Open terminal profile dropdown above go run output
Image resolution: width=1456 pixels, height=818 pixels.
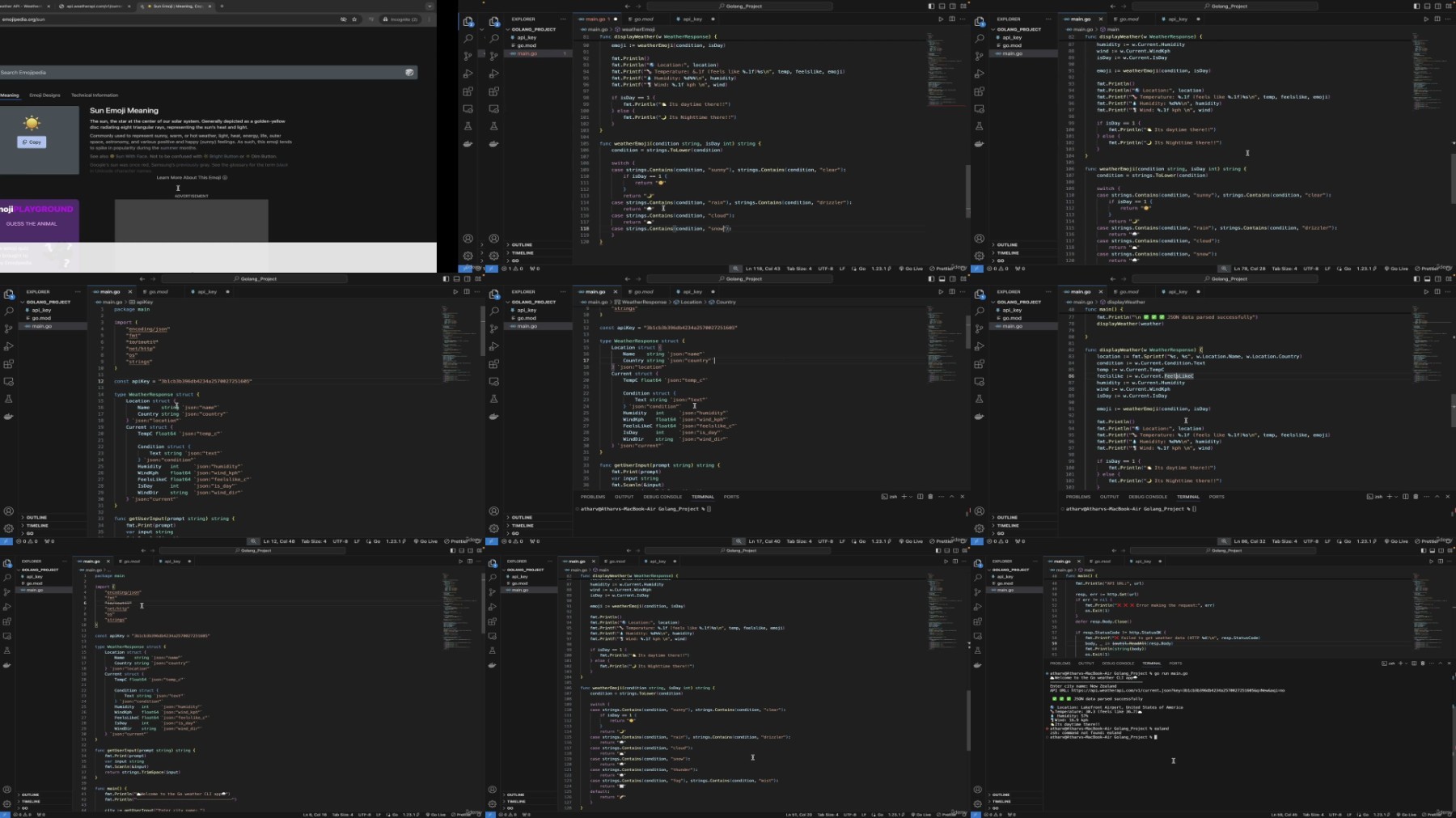[1405, 663]
